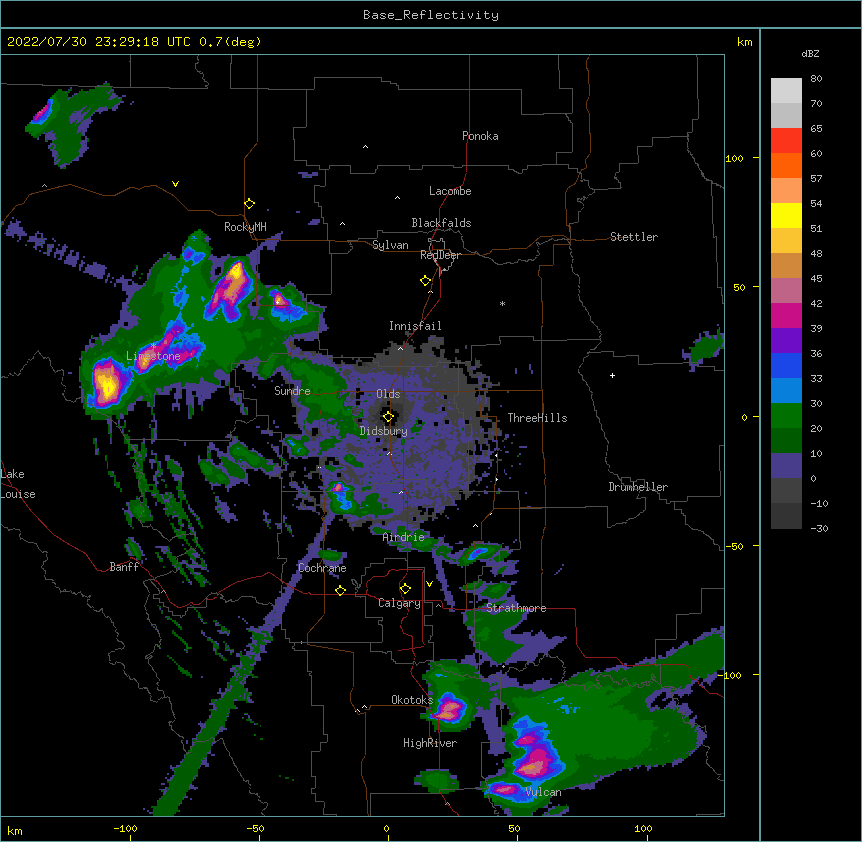Viewport: 862px width, 842px height.
Task: Click the Okotoks town label
Action: point(412,700)
